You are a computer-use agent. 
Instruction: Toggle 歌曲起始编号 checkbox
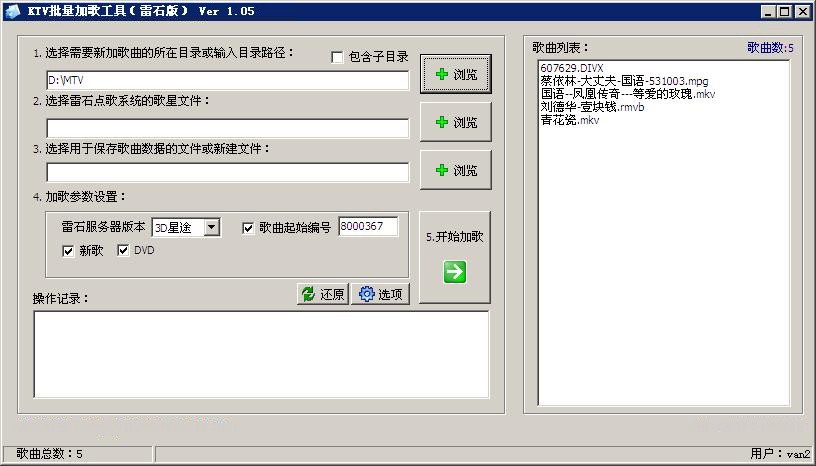(248, 228)
